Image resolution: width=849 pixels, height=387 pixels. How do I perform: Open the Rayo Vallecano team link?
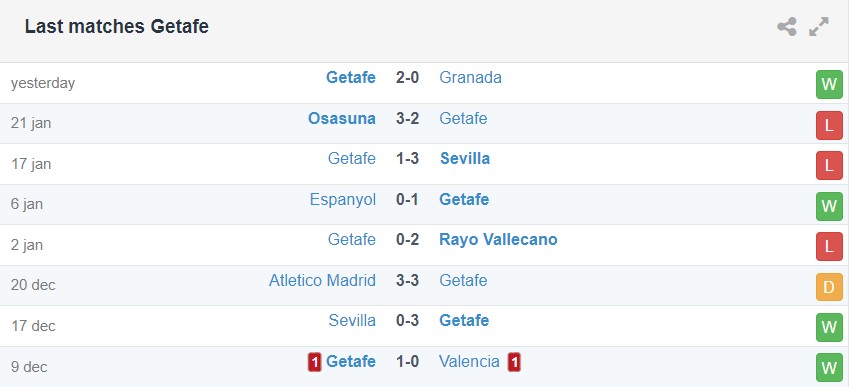[x=498, y=239]
